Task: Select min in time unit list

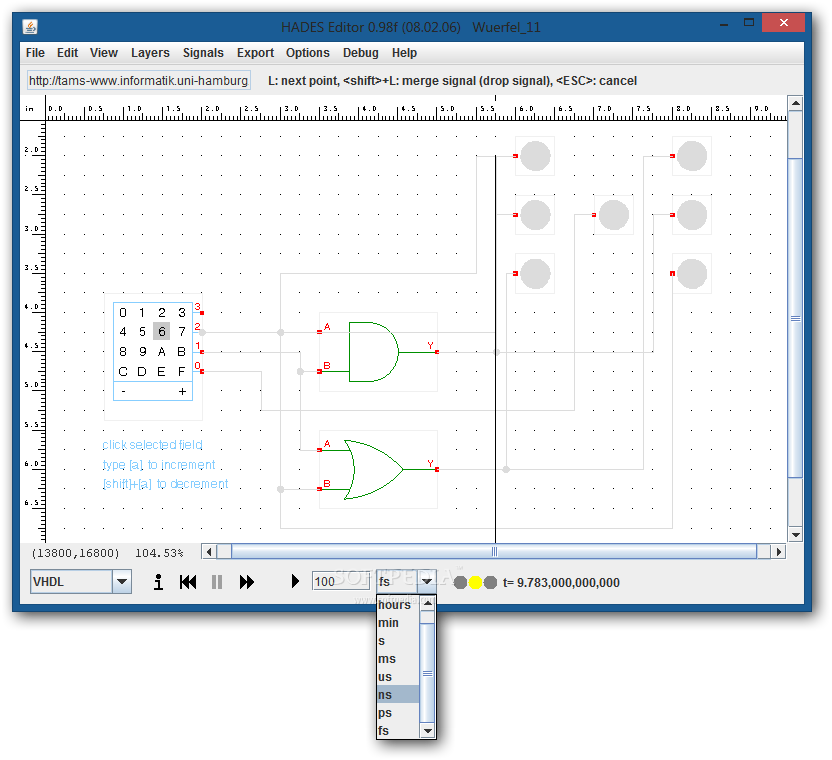Action: [398, 623]
